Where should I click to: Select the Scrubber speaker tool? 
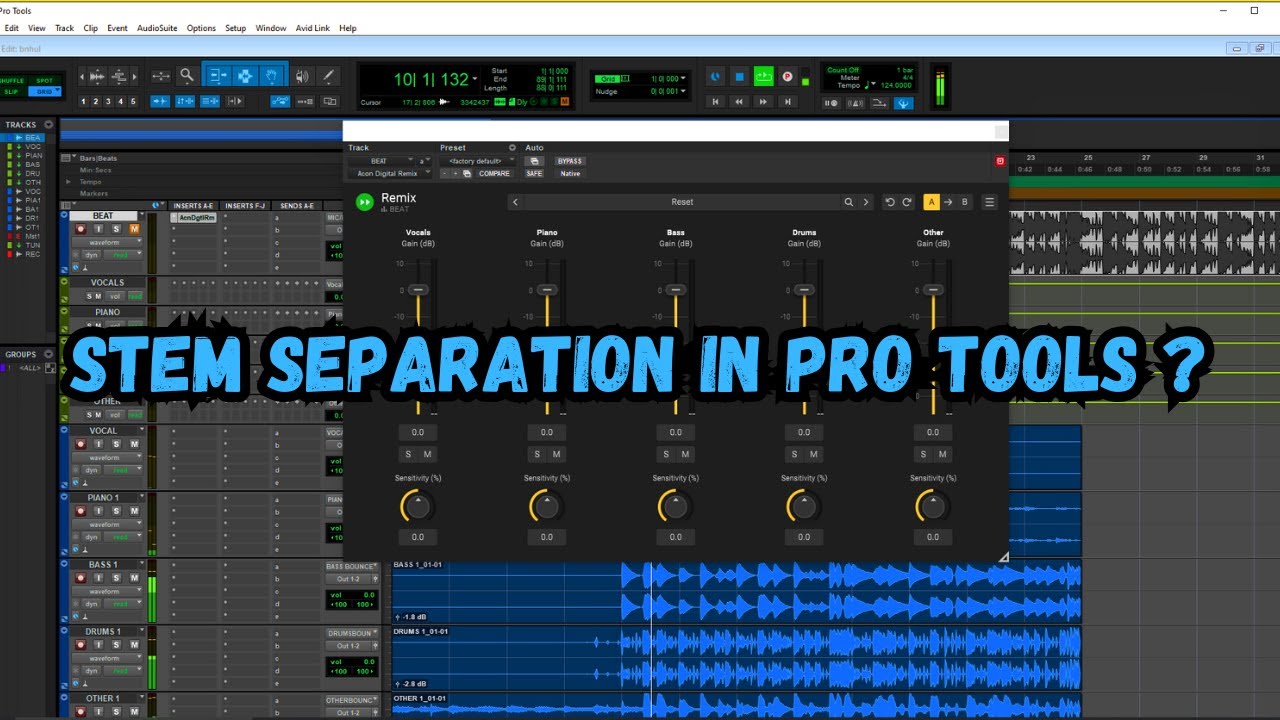click(x=302, y=76)
